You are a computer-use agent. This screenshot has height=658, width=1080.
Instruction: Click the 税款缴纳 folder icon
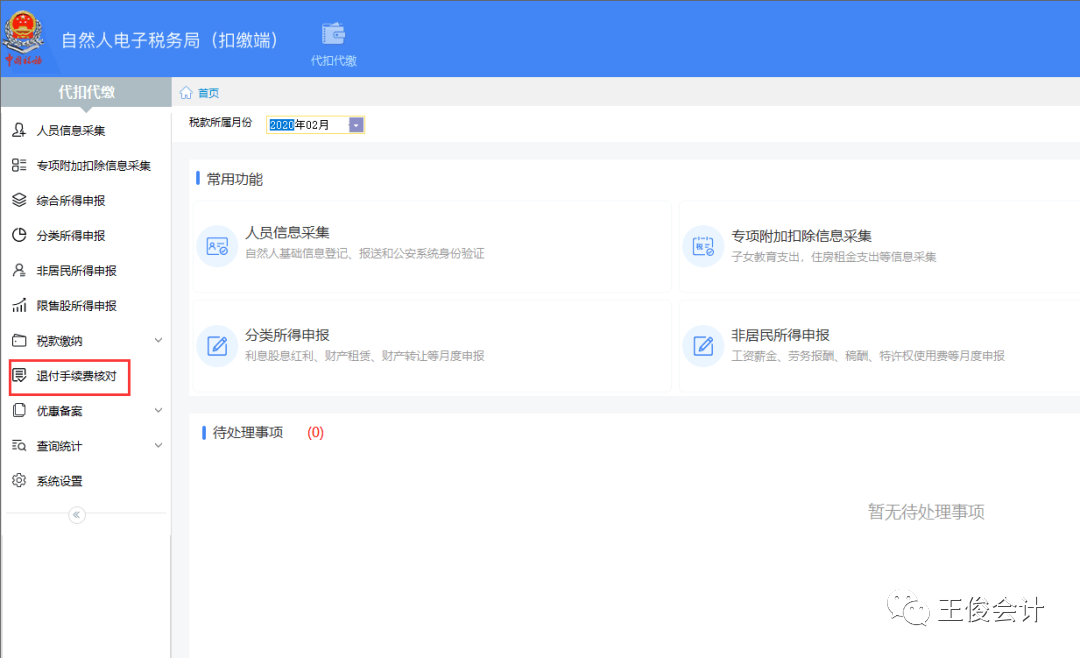(19, 340)
